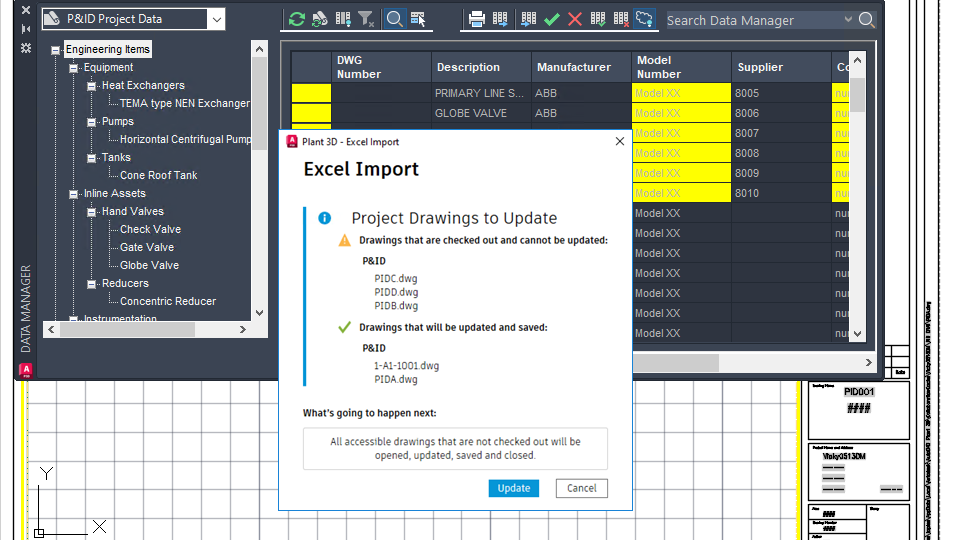Image resolution: width=960 pixels, height=540 pixels.
Task: Click the yellow Model XX cell in supplier 8005 row
Action: 681,93
